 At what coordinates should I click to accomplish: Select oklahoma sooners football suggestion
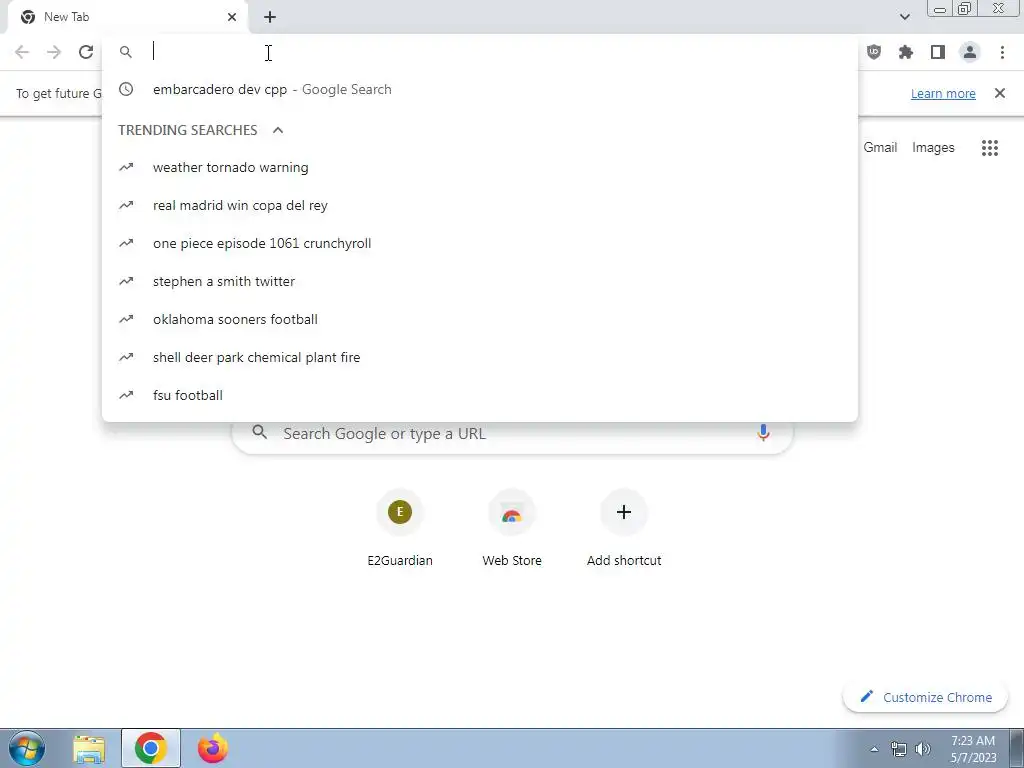coord(480,319)
